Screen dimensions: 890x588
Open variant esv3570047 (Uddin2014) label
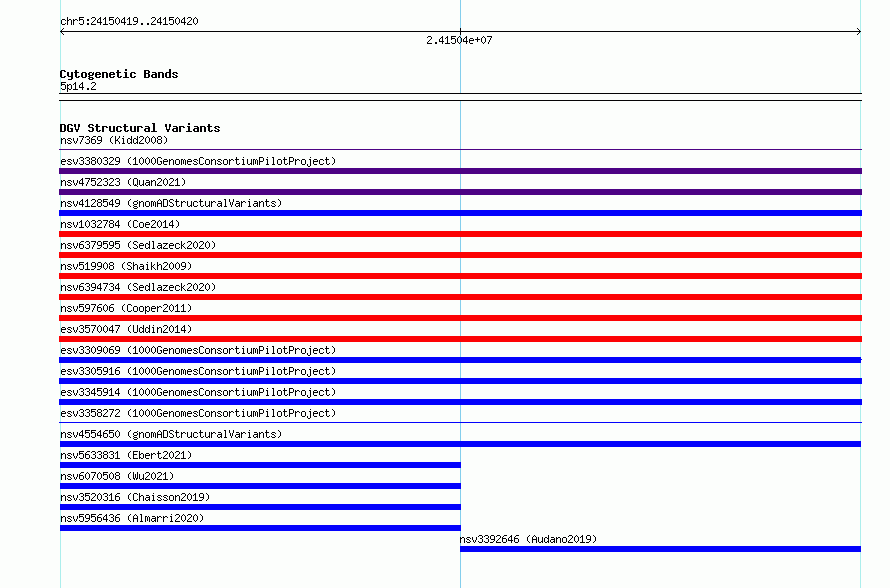126,329
